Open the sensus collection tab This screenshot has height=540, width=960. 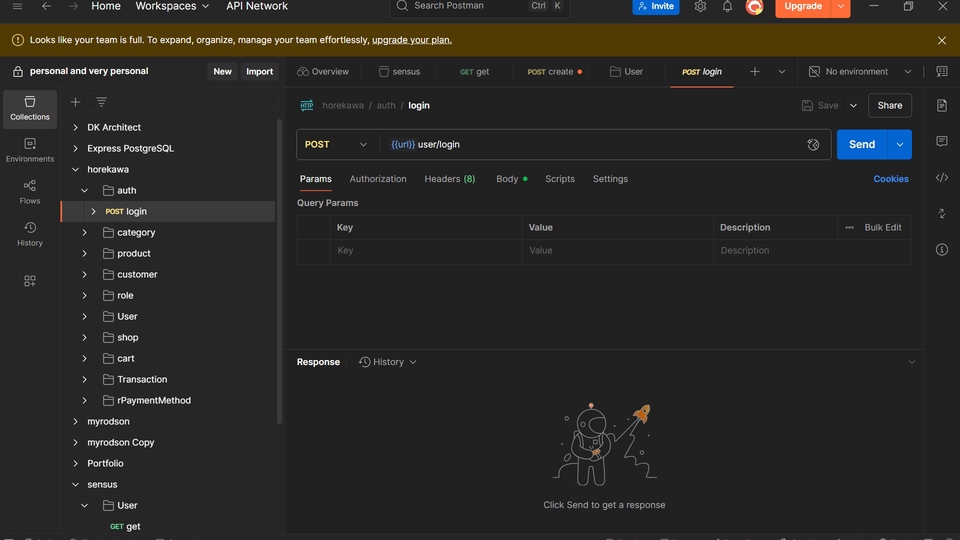(x=399, y=72)
